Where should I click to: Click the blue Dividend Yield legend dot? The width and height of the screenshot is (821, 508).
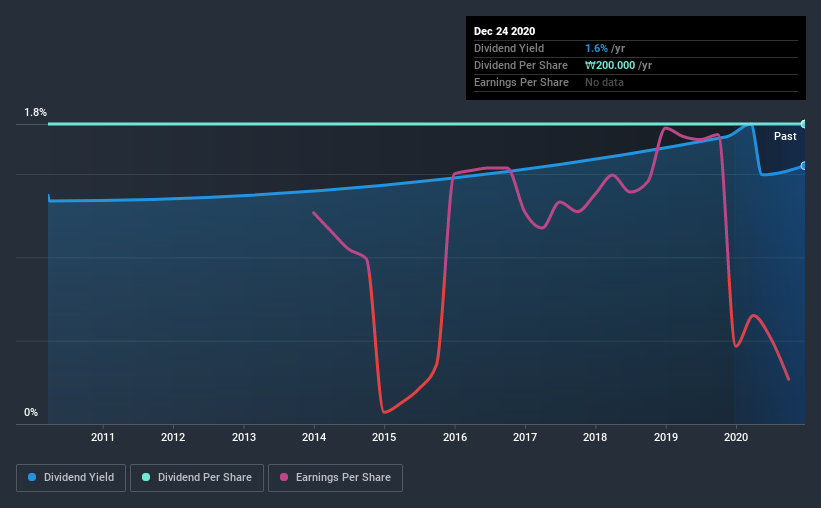(32, 477)
